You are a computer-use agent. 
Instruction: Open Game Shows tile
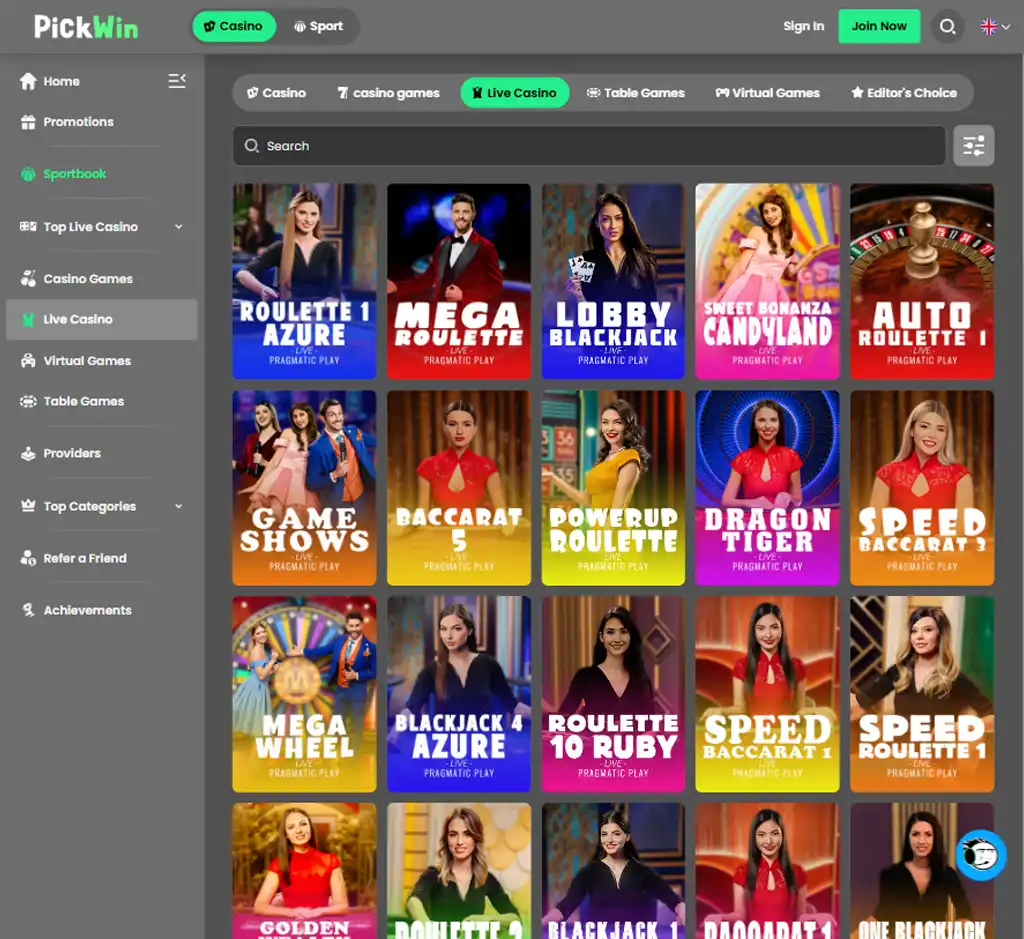point(304,488)
